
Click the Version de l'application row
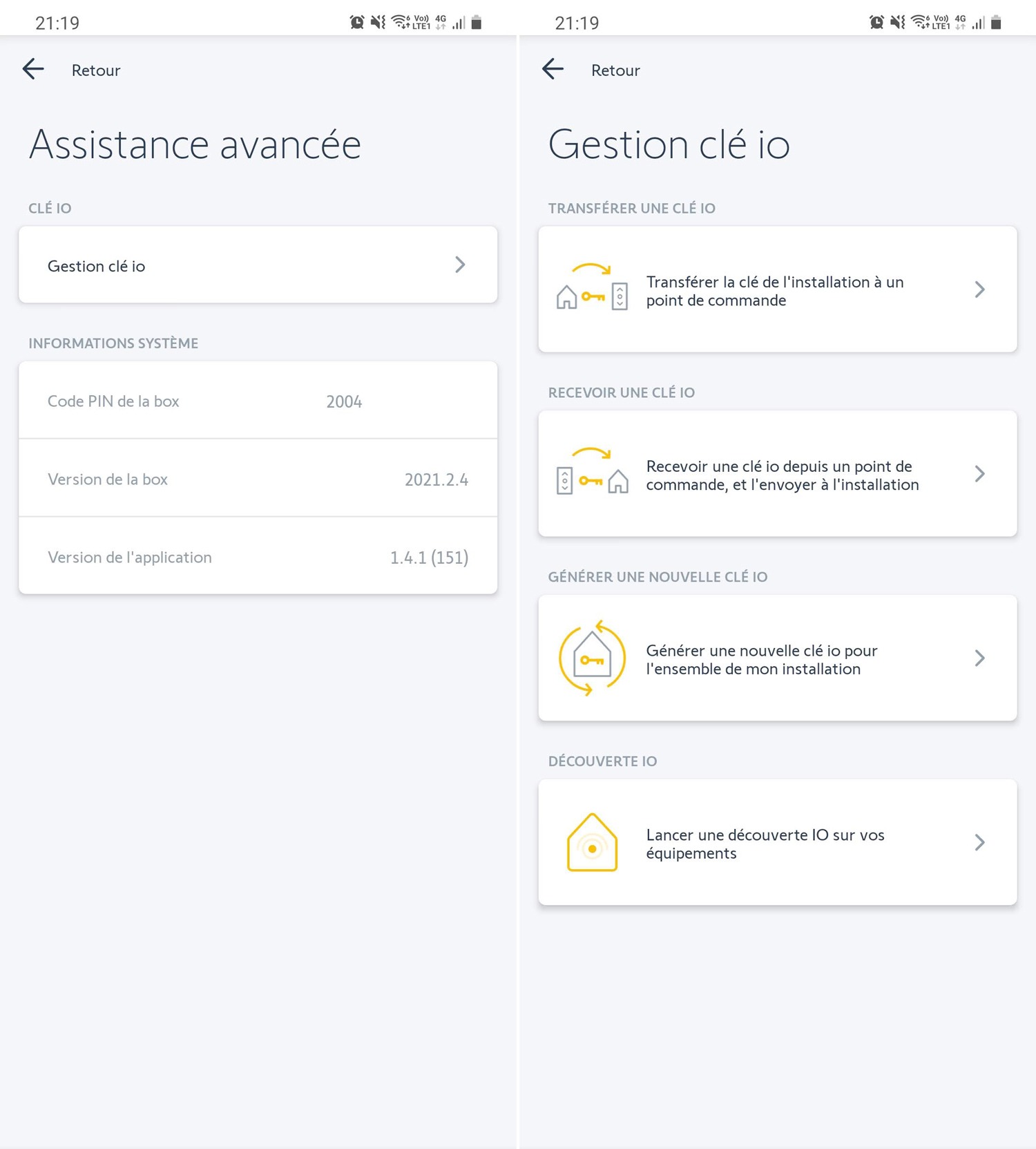coord(258,556)
